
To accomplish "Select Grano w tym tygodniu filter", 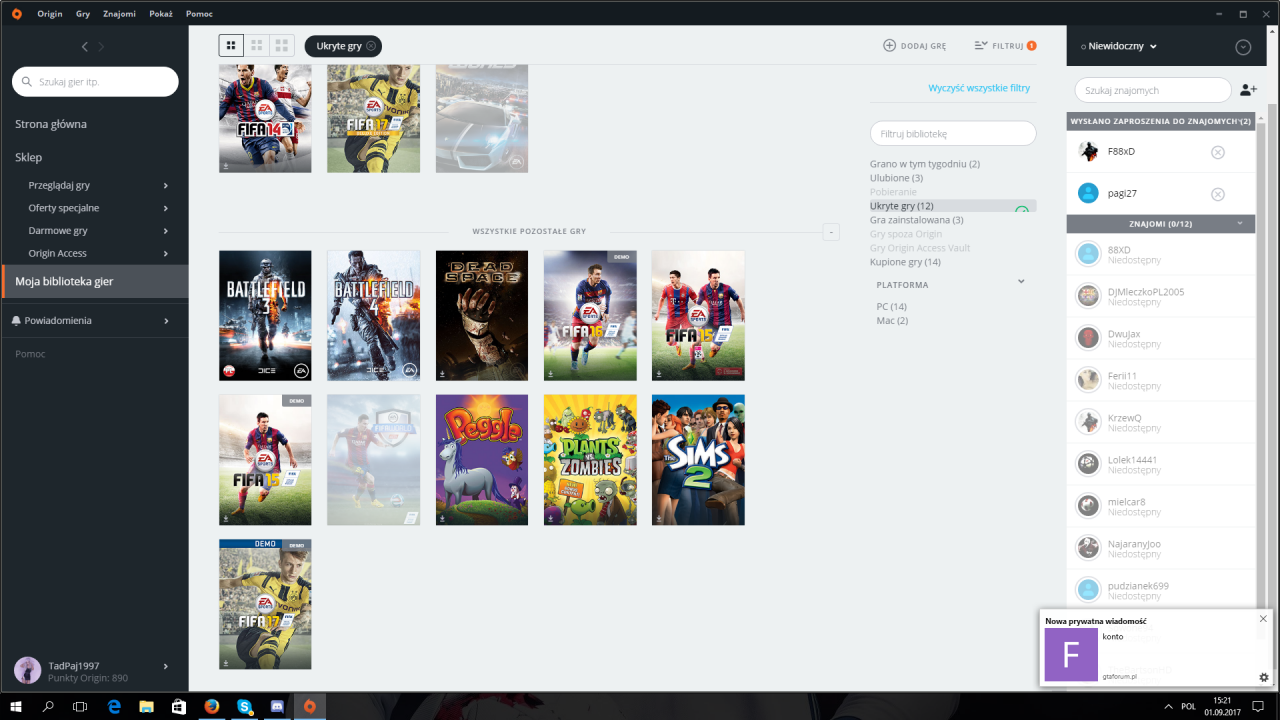I will pos(925,164).
